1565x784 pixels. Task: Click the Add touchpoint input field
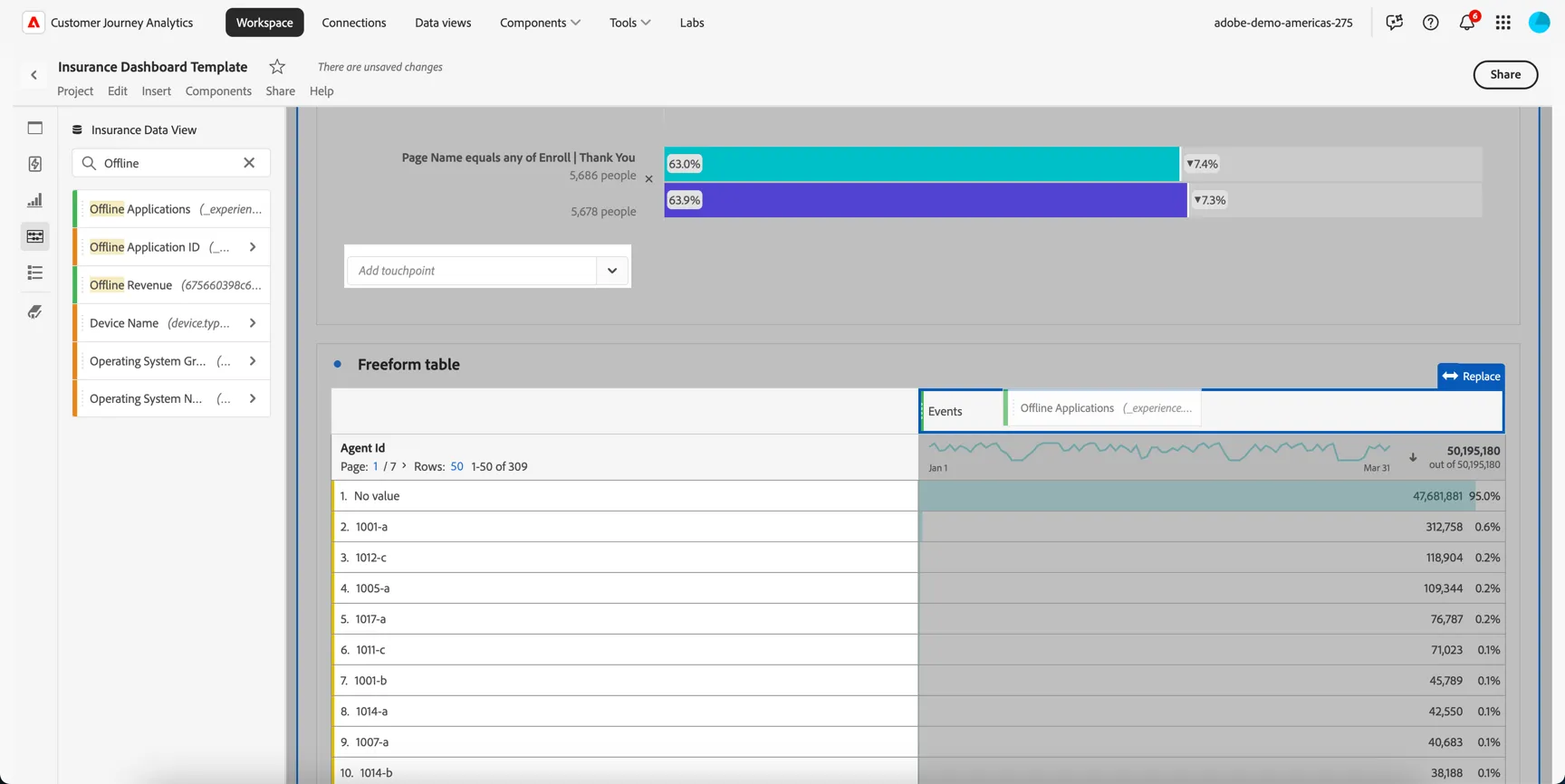472,271
